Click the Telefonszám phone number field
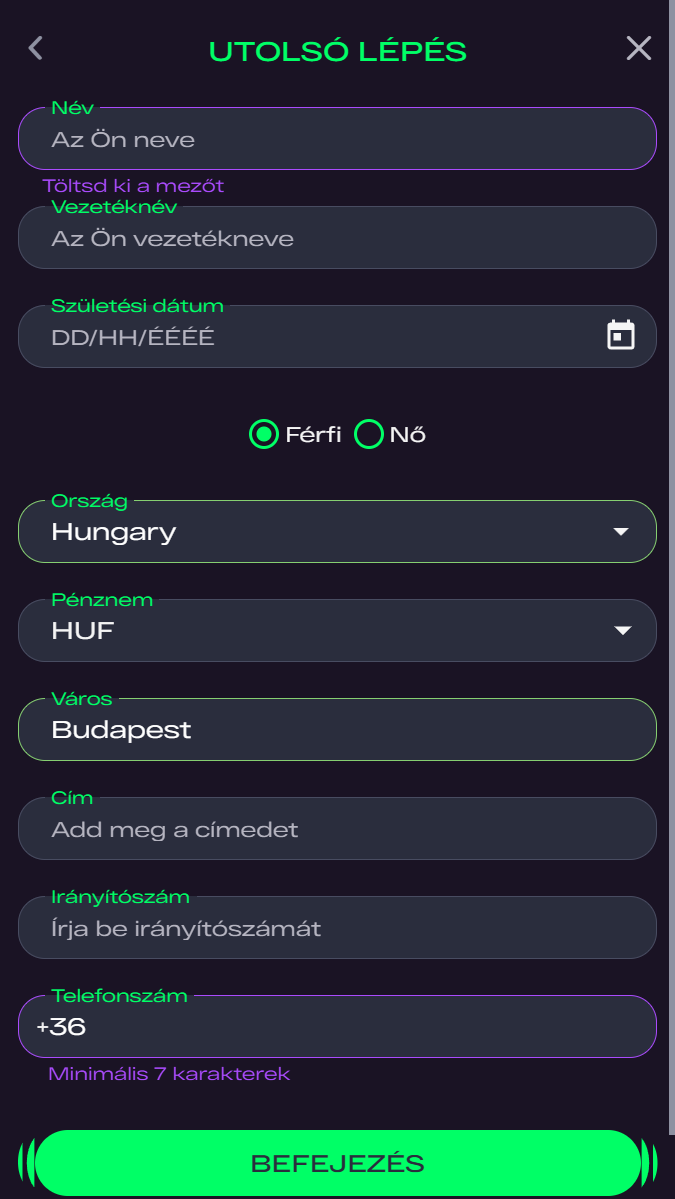 tap(336, 1027)
